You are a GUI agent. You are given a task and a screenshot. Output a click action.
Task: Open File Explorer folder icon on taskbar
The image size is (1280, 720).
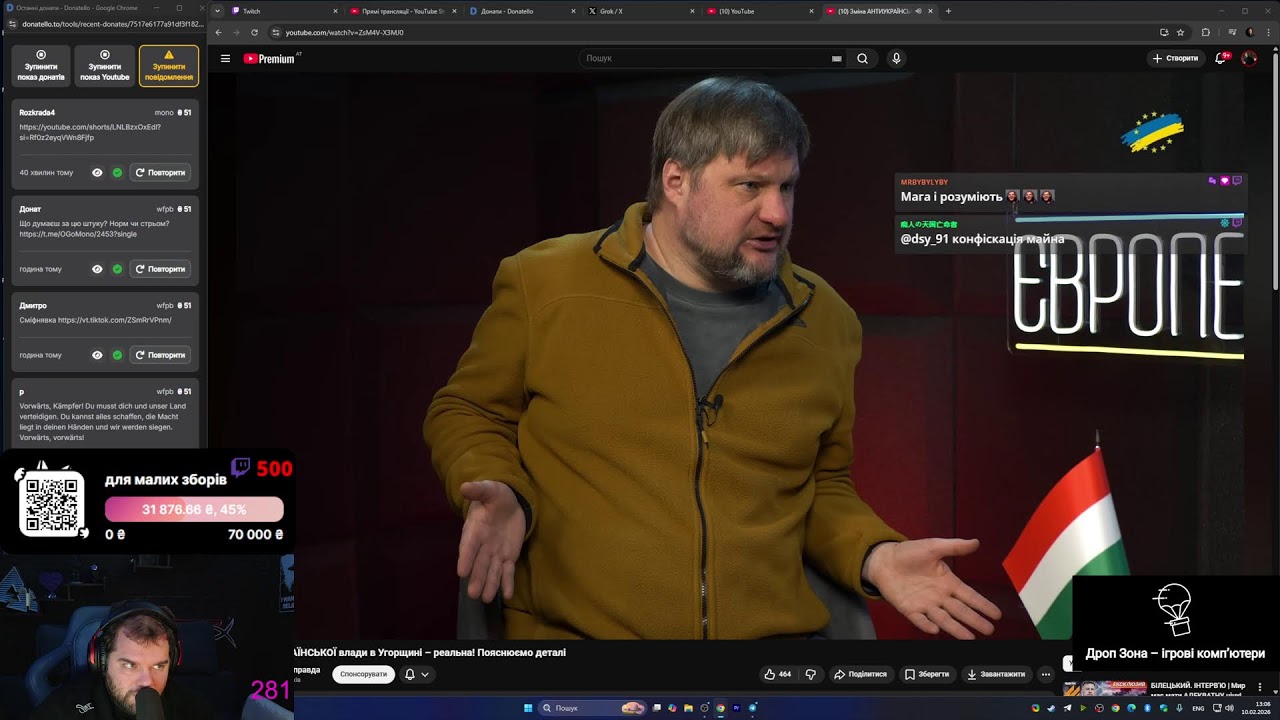(688, 708)
